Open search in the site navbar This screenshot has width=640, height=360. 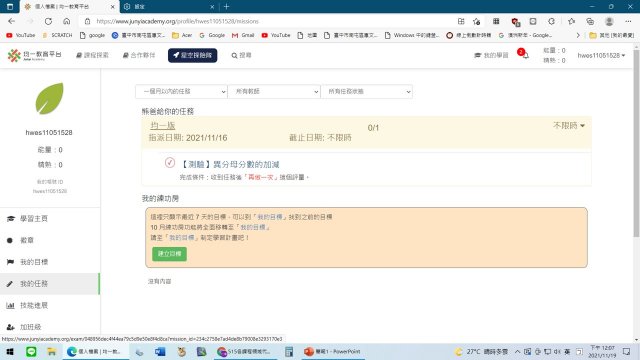(x=241, y=55)
